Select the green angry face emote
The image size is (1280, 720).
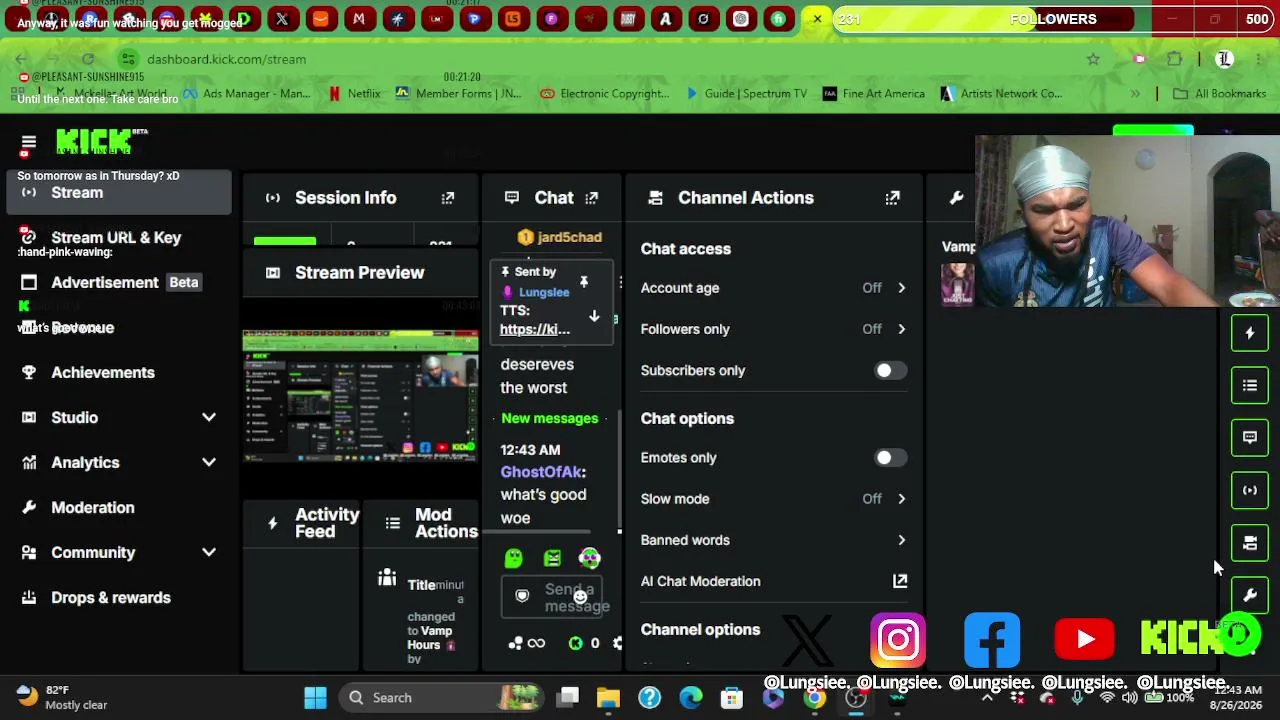[x=552, y=559]
